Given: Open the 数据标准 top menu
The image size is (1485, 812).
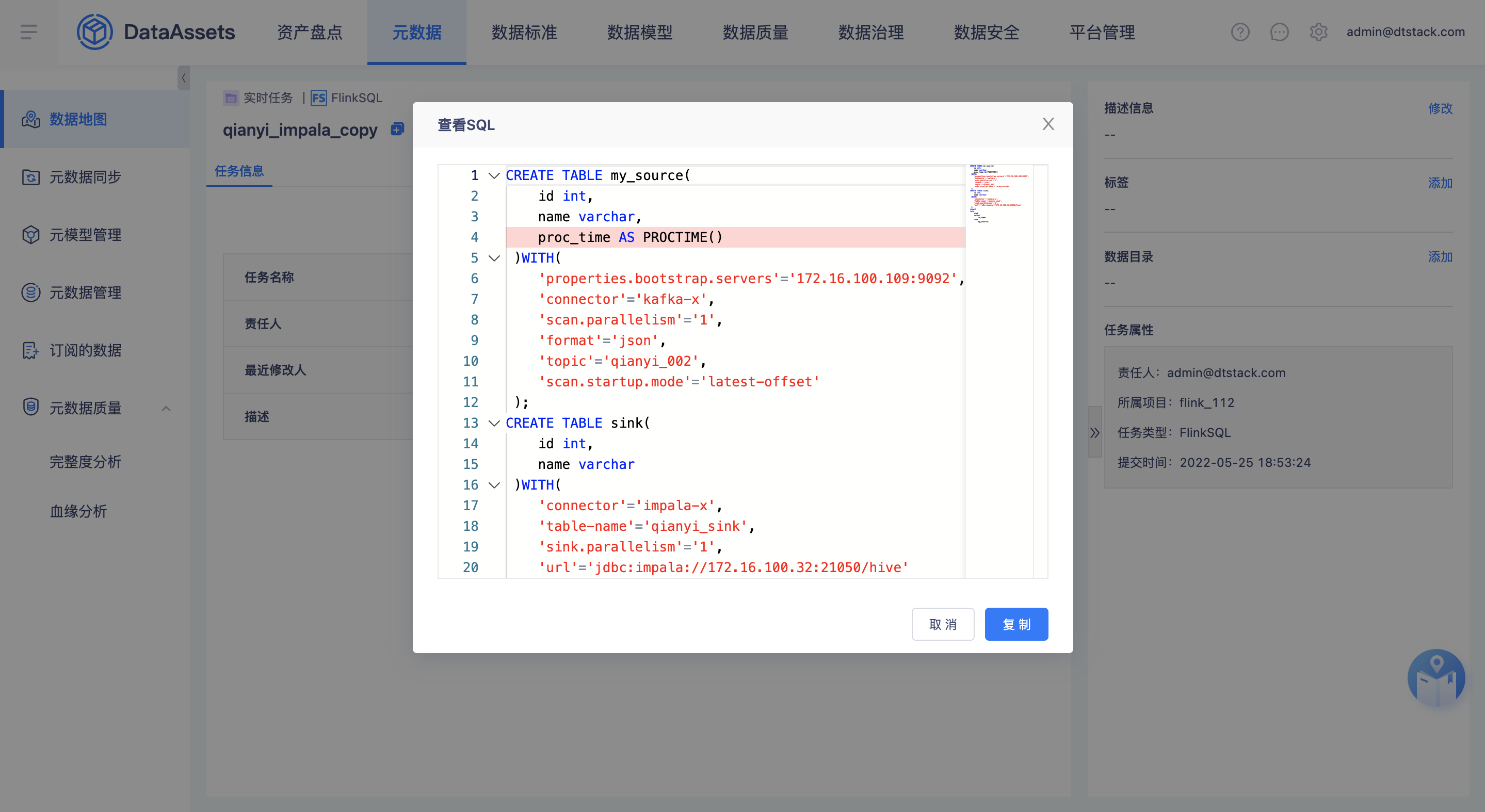Looking at the screenshot, I should click(524, 33).
